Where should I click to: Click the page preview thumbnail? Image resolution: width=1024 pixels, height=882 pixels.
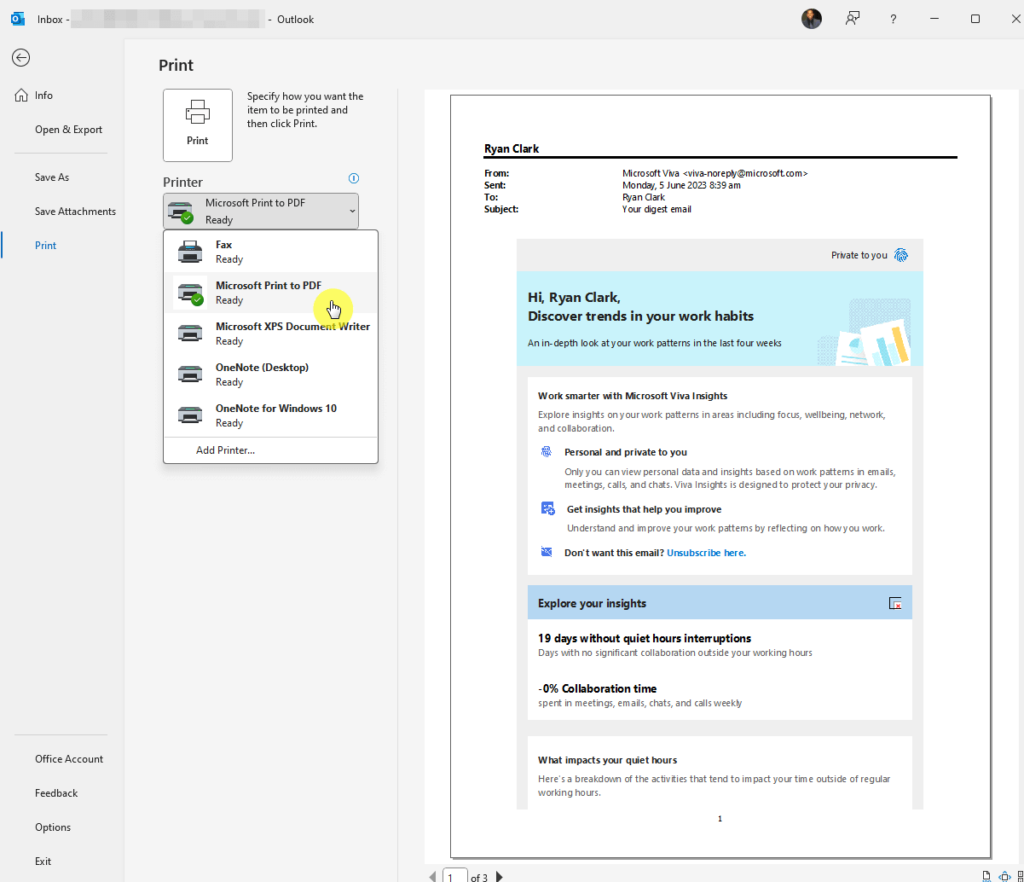tap(720, 477)
